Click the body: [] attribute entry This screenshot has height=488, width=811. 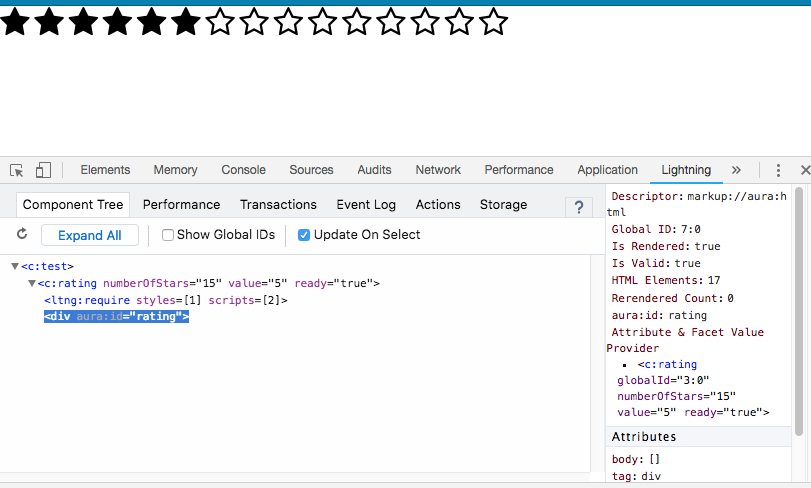pos(636,459)
